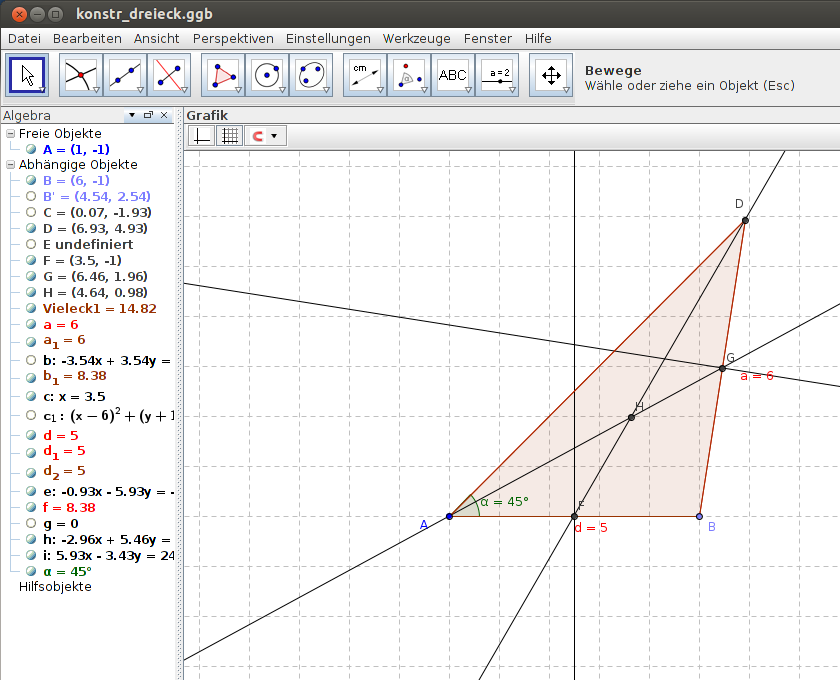Hide point A via its visibility circle
The image size is (840, 680).
pyautogui.click(x=32, y=149)
